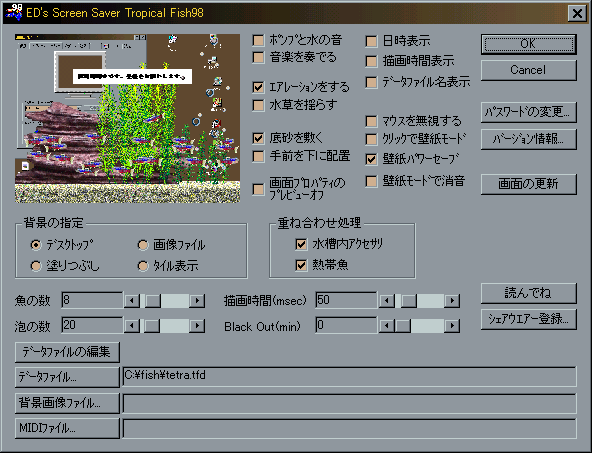Image resolution: width=592 pixels, height=453 pixels.
Task: Click 画面の更新 button
Action: coord(529,184)
